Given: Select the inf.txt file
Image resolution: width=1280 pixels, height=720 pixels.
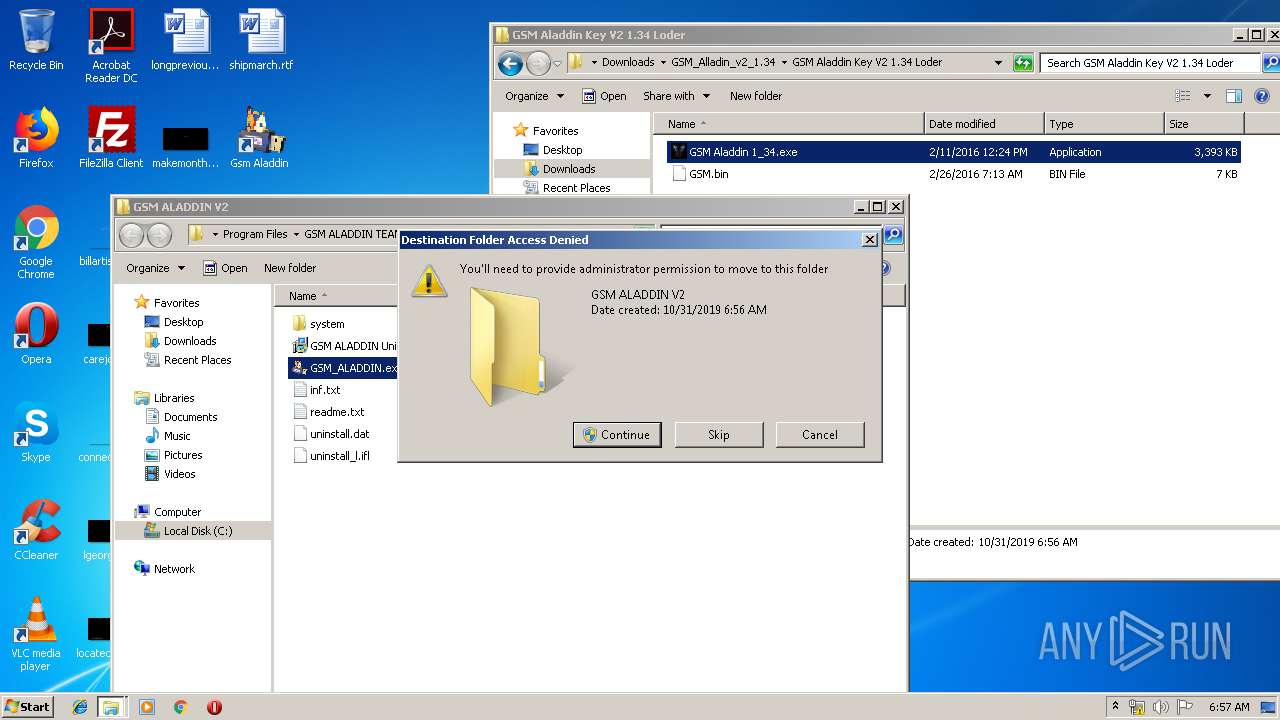Looking at the screenshot, I should (x=317, y=390).
